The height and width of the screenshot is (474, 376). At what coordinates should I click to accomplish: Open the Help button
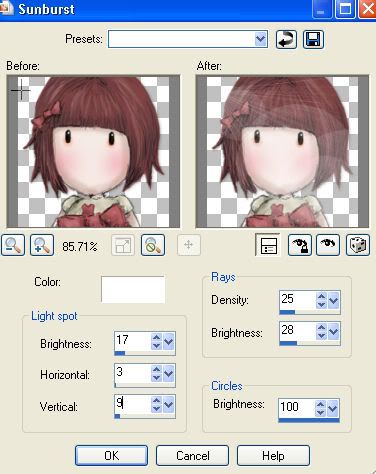pos(273,455)
